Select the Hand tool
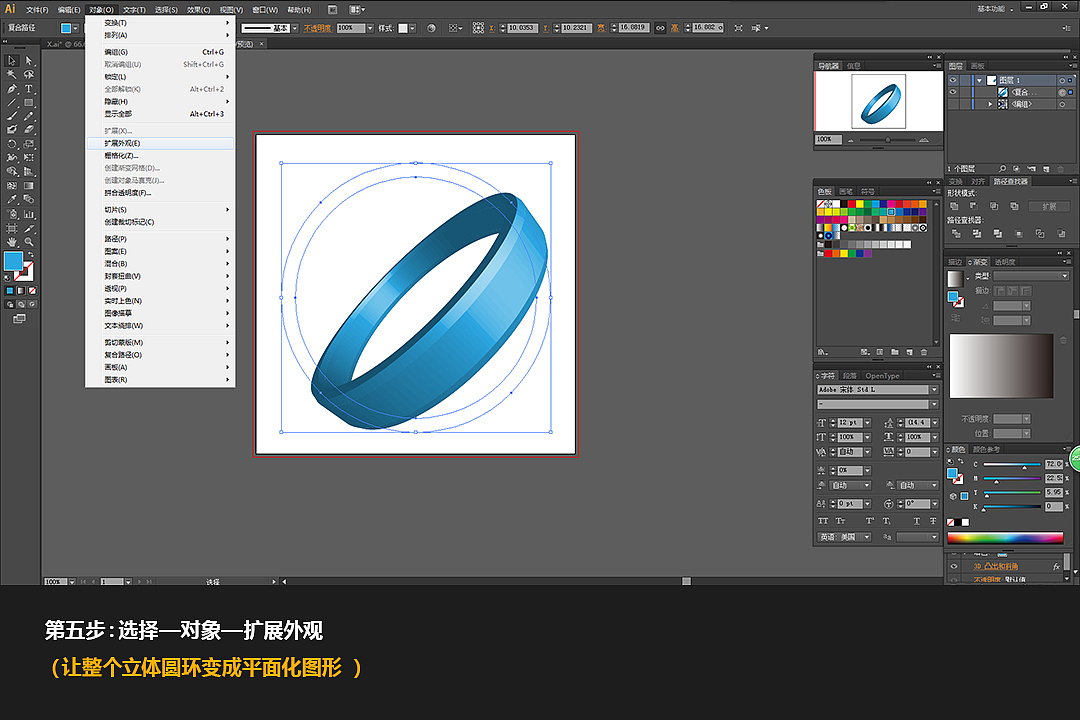 click(12, 242)
